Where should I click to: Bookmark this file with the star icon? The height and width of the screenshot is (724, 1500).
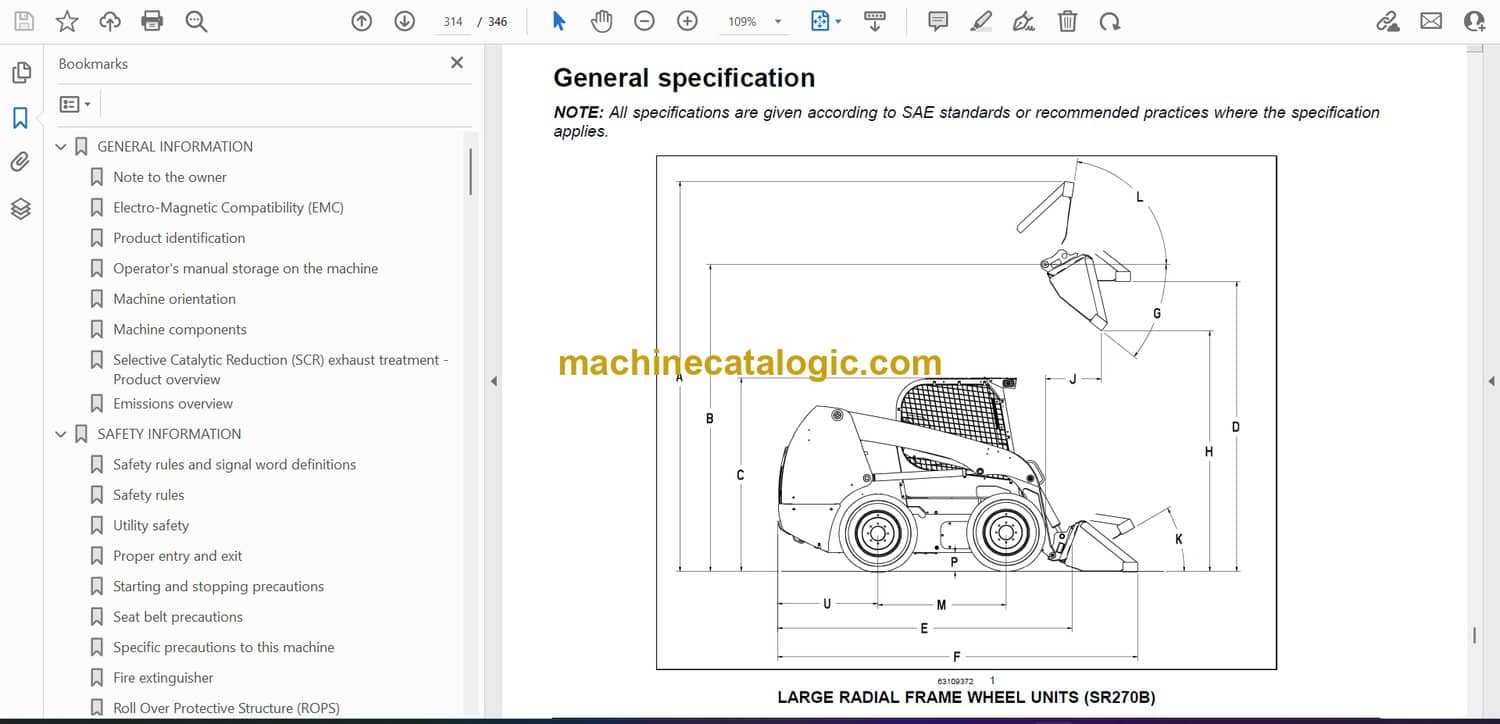pyautogui.click(x=67, y=21)
